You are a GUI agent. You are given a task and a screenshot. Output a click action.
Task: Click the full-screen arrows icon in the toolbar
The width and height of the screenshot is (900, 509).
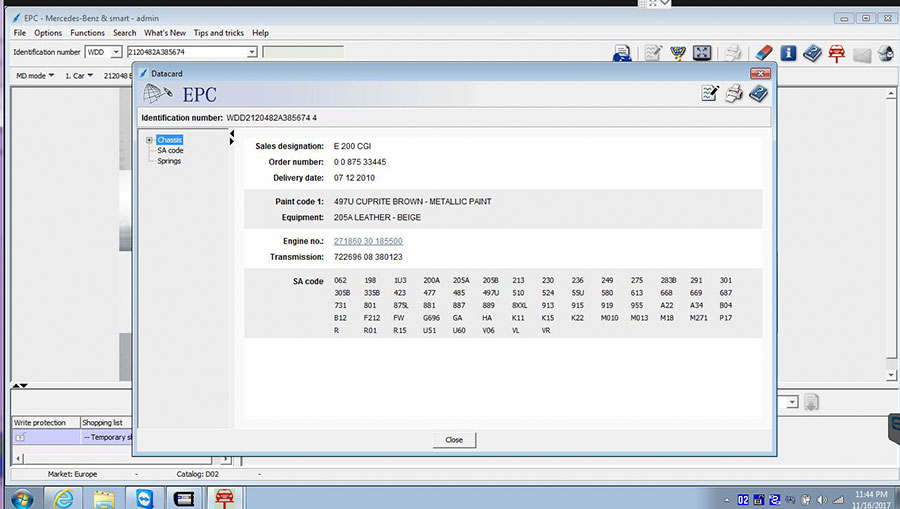(702, 53)
